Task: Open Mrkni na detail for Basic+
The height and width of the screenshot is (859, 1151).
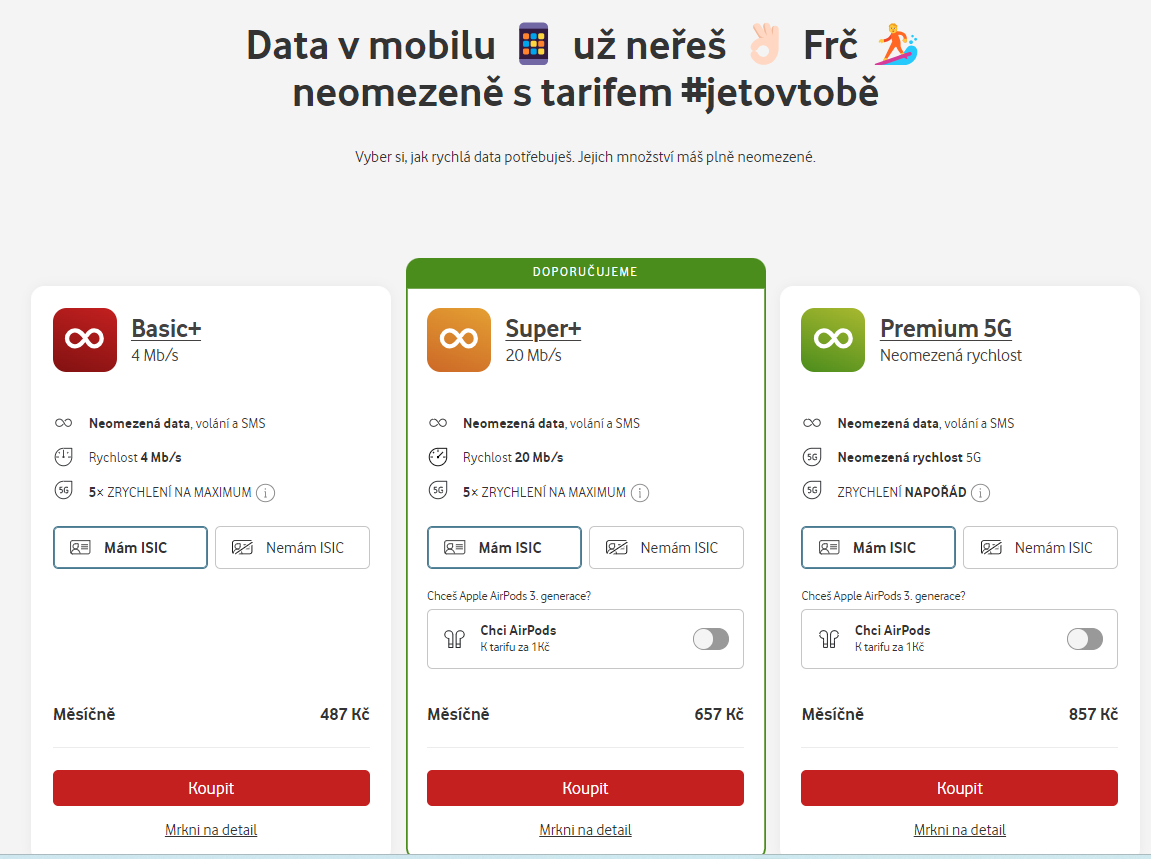Action: point(211,830)
